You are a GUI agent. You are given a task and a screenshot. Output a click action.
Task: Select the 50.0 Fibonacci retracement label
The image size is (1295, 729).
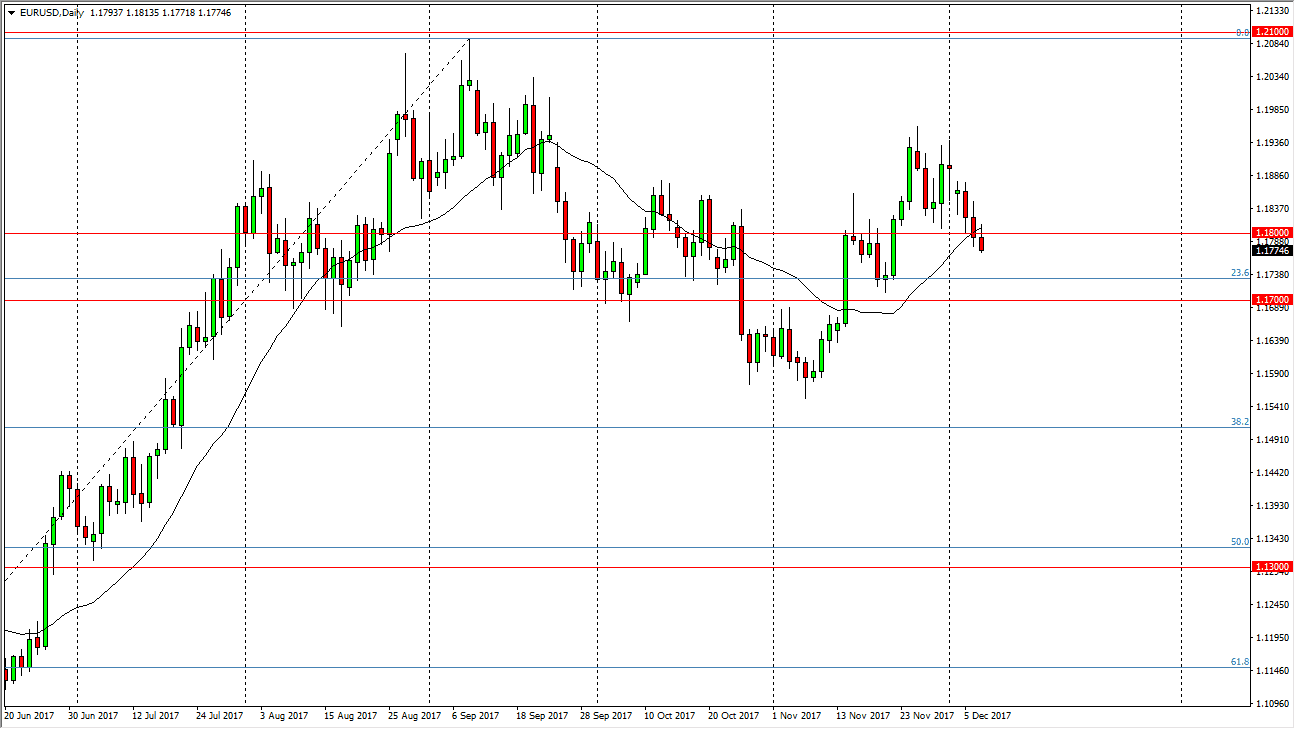1238,542
